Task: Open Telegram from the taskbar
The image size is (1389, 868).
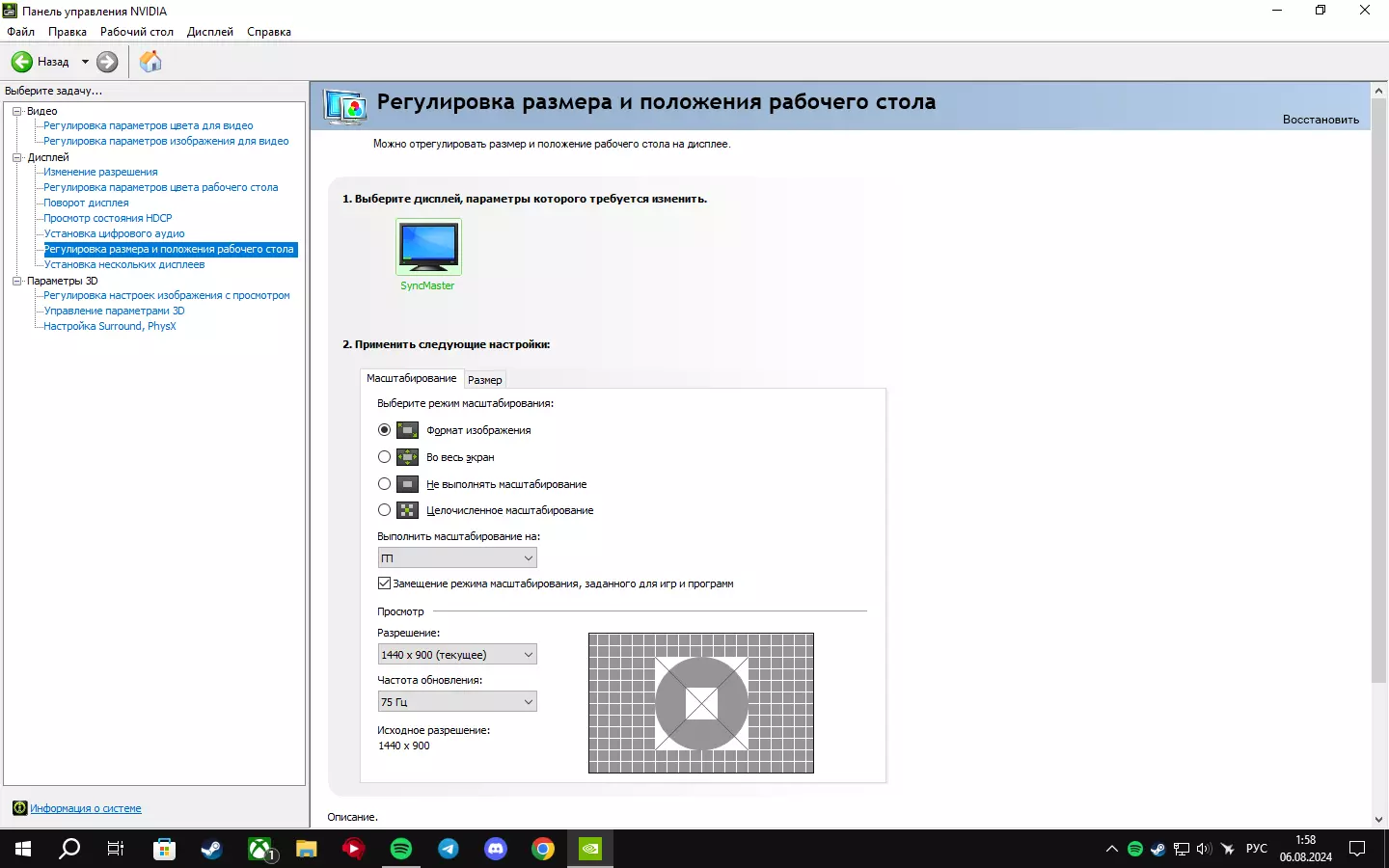Action: [449, 849]
